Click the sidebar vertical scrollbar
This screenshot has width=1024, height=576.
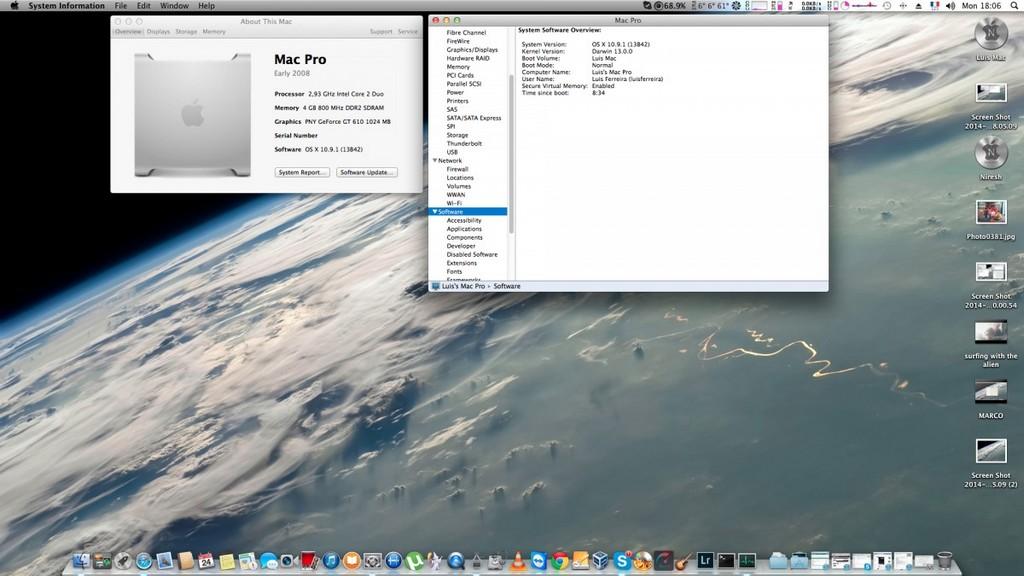pos(511,150)
